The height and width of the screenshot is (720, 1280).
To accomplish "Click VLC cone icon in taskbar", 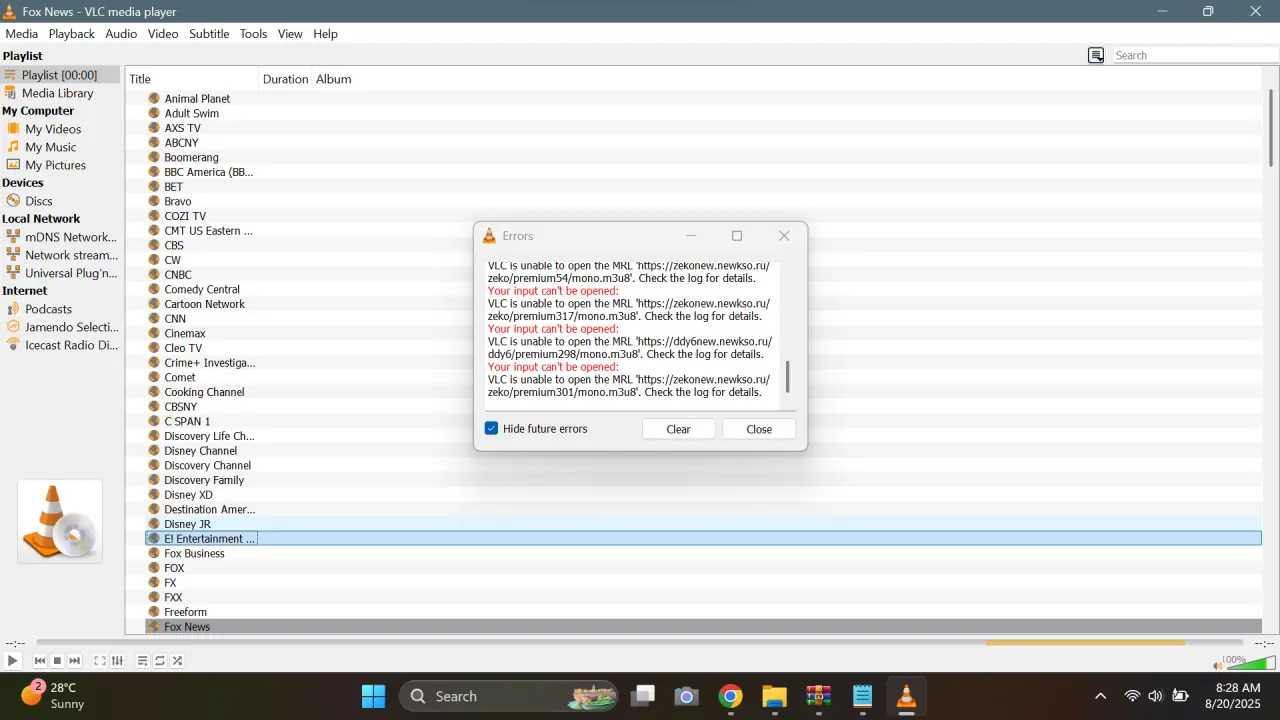I will [x=907, y=696].
